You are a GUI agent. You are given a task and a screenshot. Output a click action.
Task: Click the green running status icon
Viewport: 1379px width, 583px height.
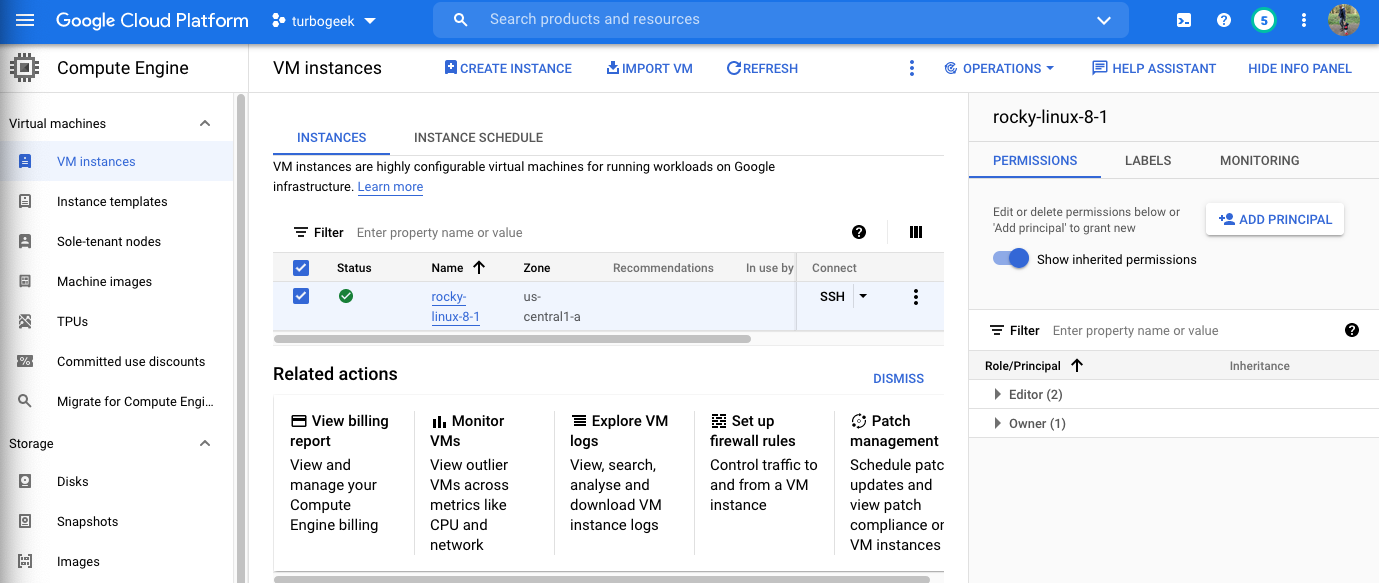coord(346,296)
